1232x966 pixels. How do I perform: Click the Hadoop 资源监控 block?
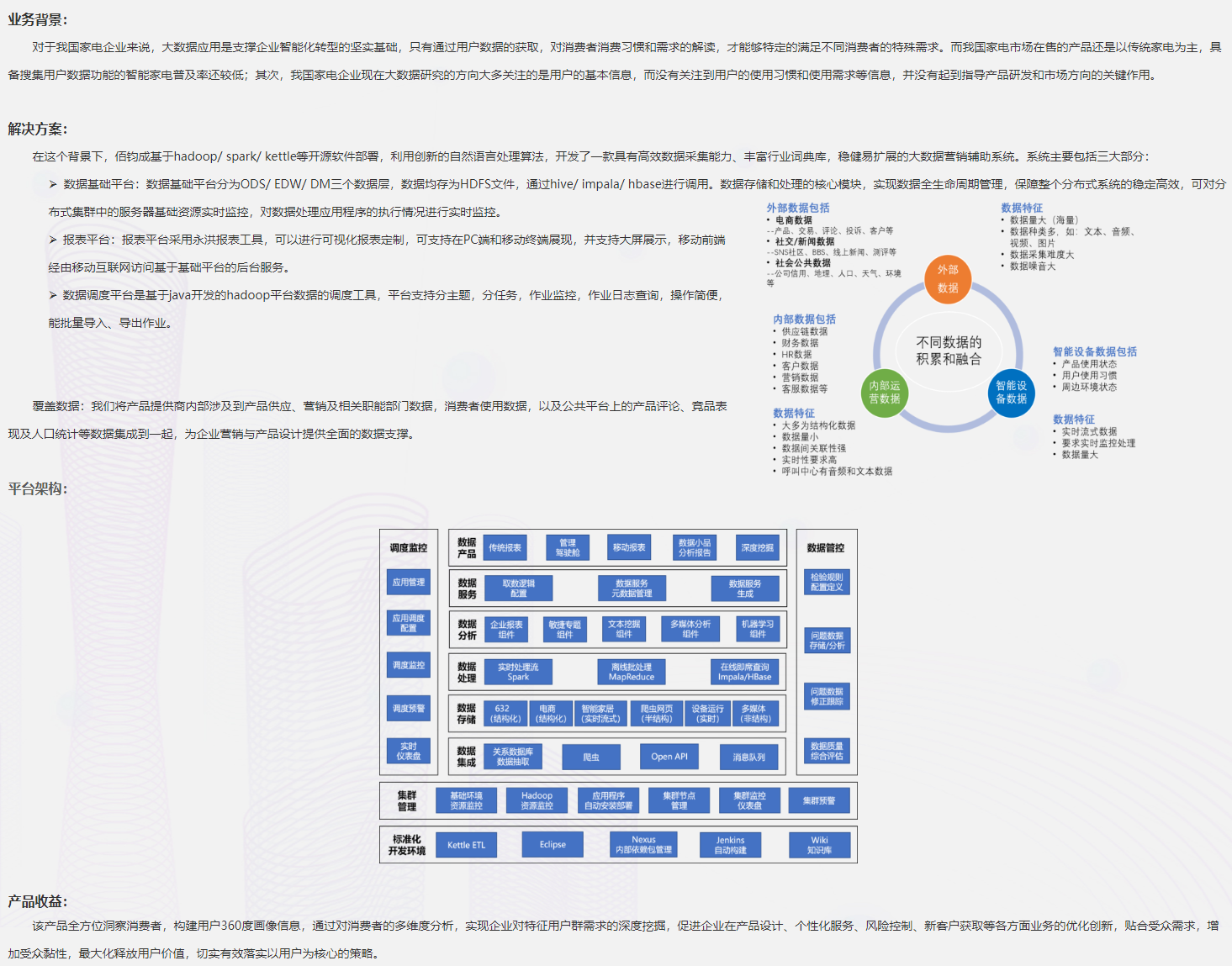click(x=537, y=800)
